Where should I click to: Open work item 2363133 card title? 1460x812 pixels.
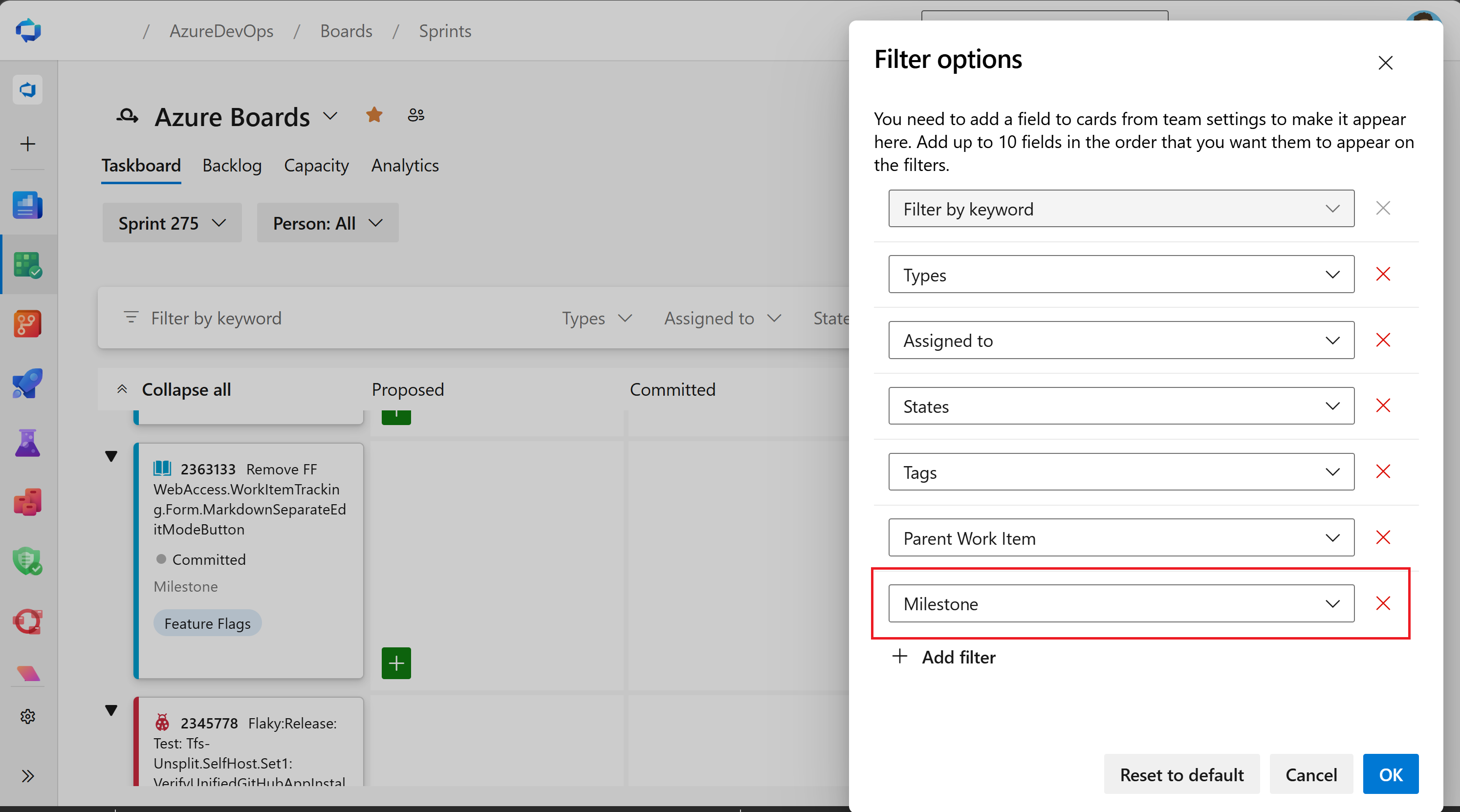249,499
